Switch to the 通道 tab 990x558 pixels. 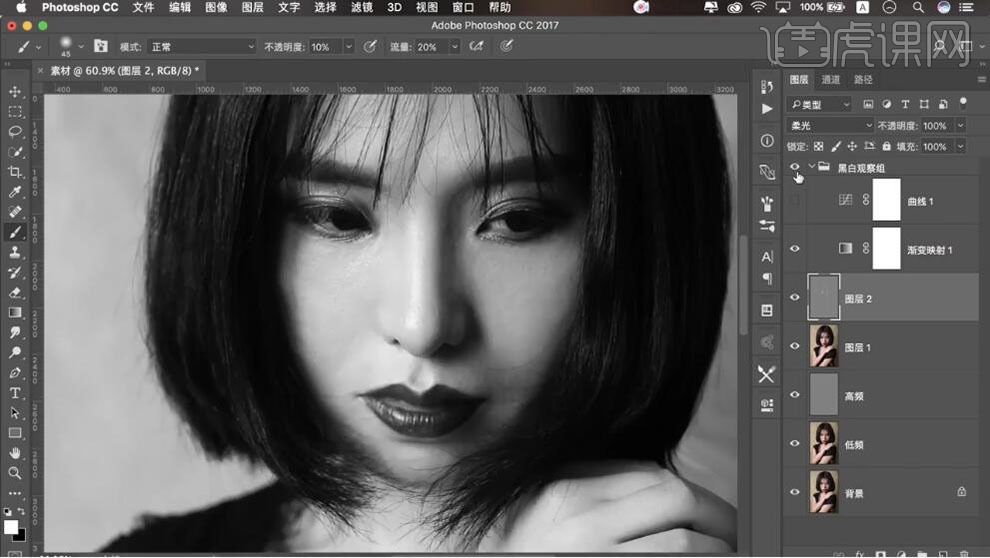831,80
